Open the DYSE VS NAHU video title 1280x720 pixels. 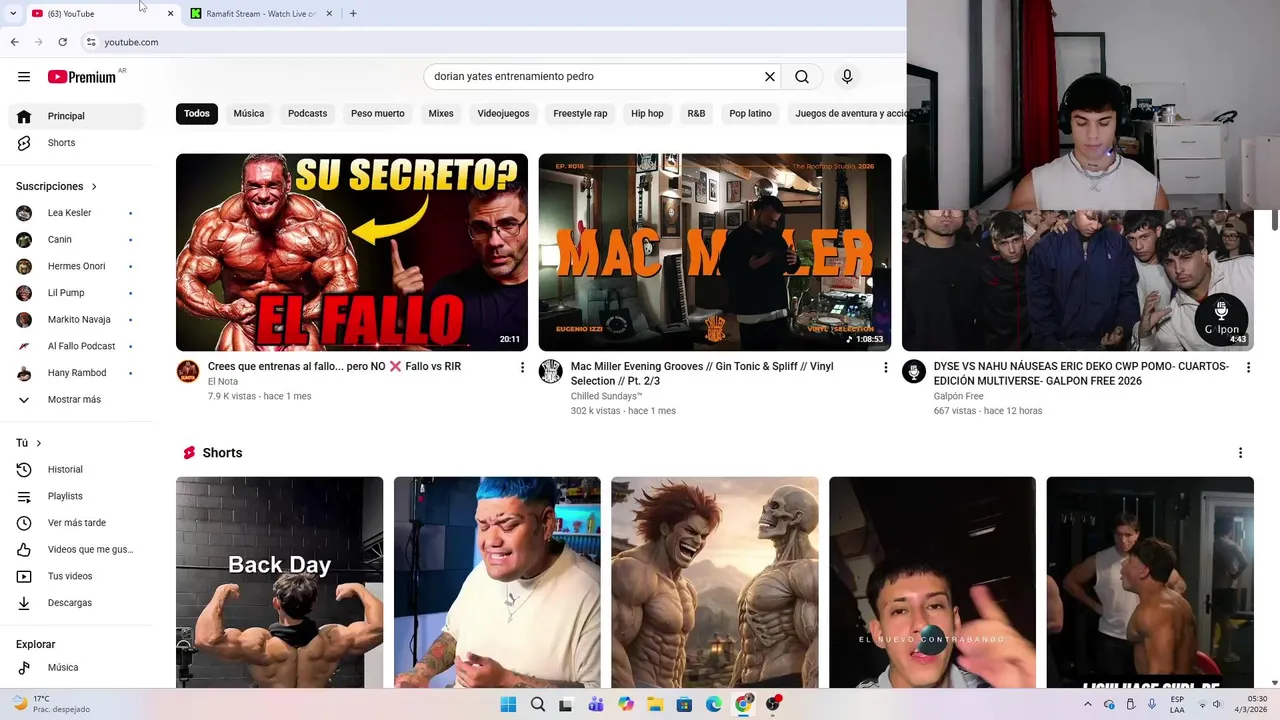tap(1081, 373)
